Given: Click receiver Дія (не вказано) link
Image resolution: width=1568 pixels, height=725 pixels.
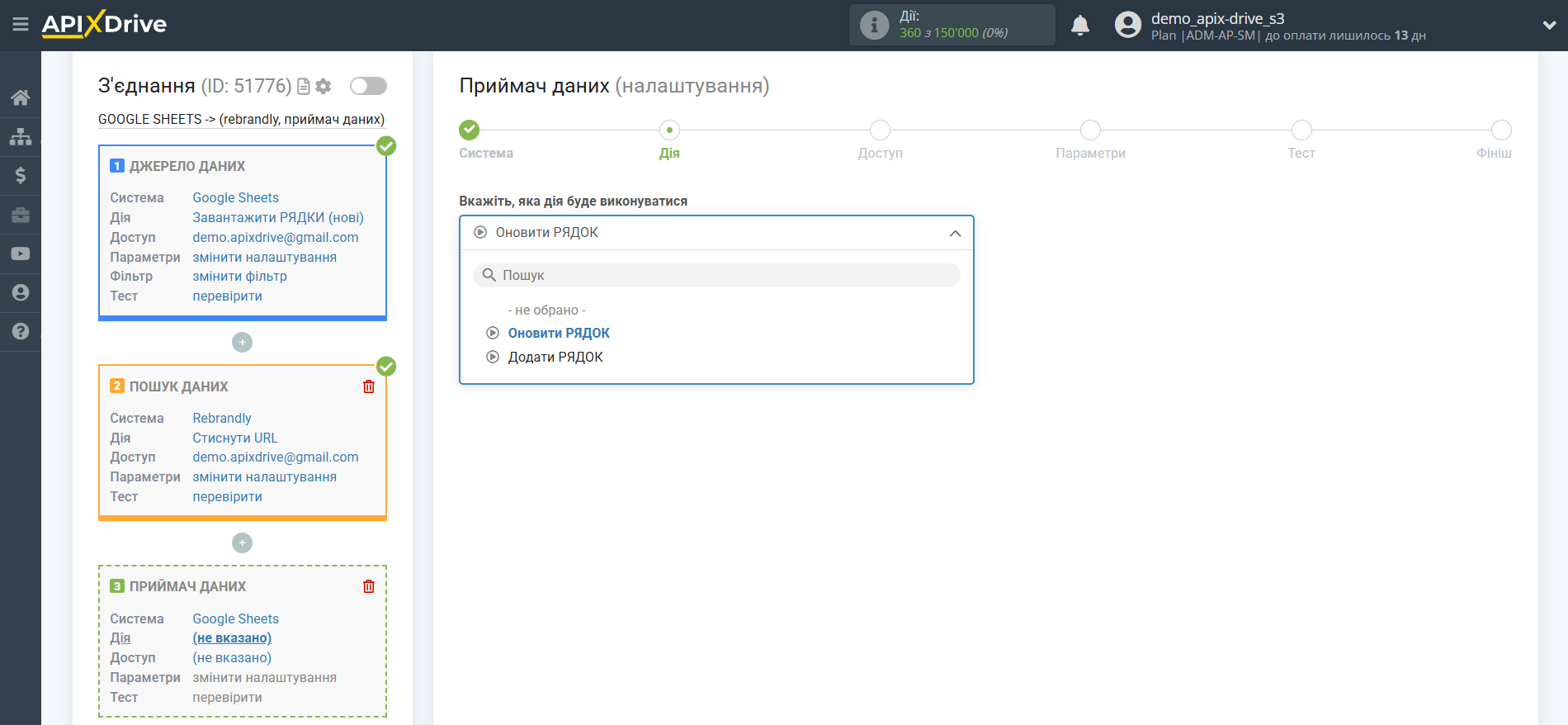Looking at the screenshot, I should (x=232, y=638).
